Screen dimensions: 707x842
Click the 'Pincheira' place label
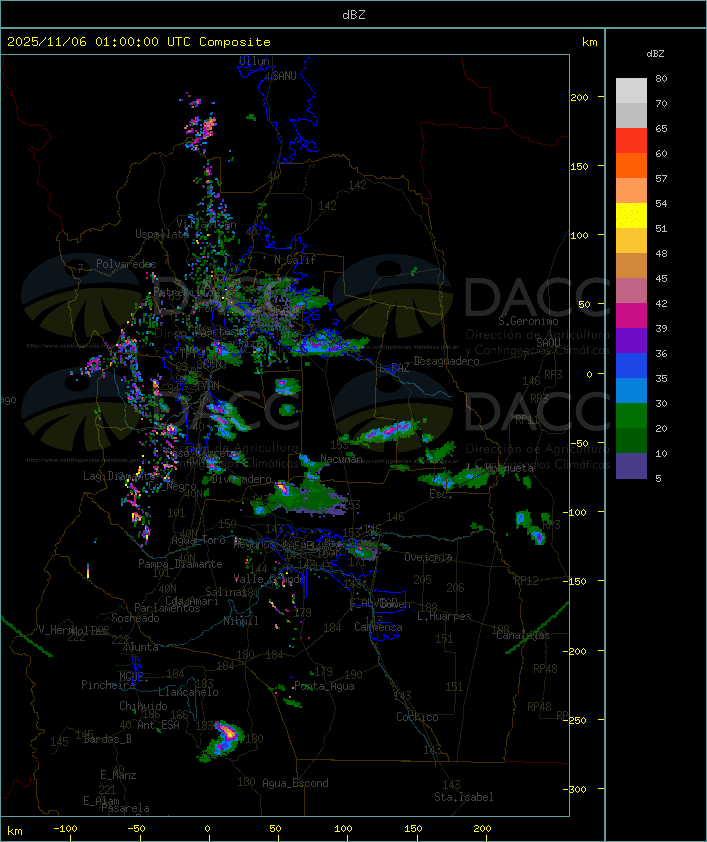point(108,685)
